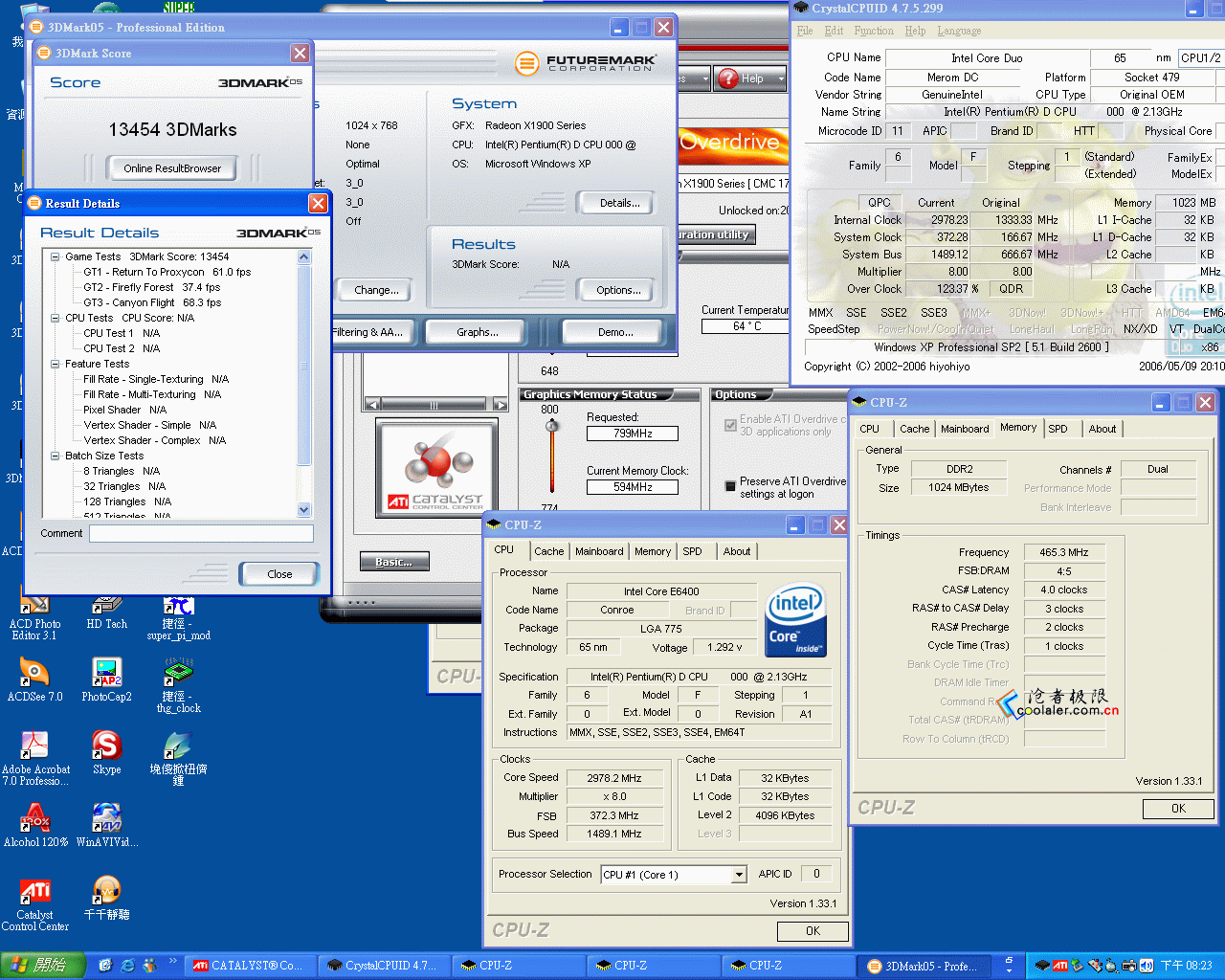This screenshot has width=1225, height=980.
Task: Click the Comment text field
Action: [201, 534]
